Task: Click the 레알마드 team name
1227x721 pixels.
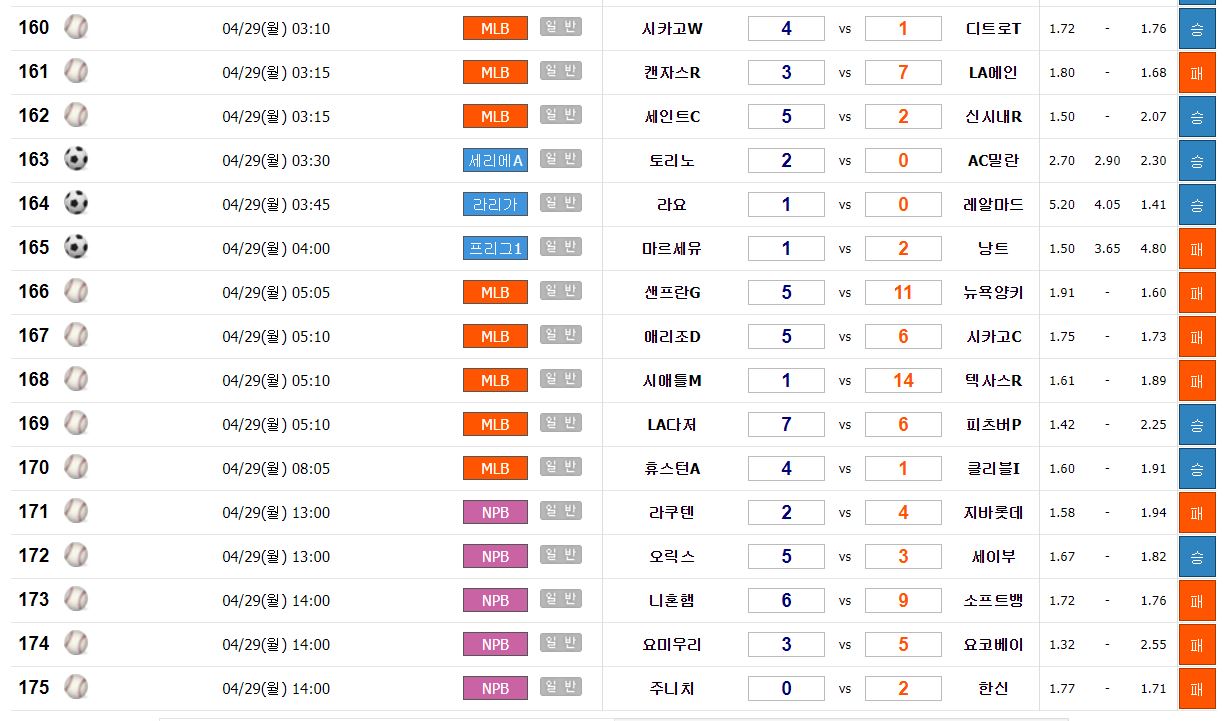Action: pos(994,205)
